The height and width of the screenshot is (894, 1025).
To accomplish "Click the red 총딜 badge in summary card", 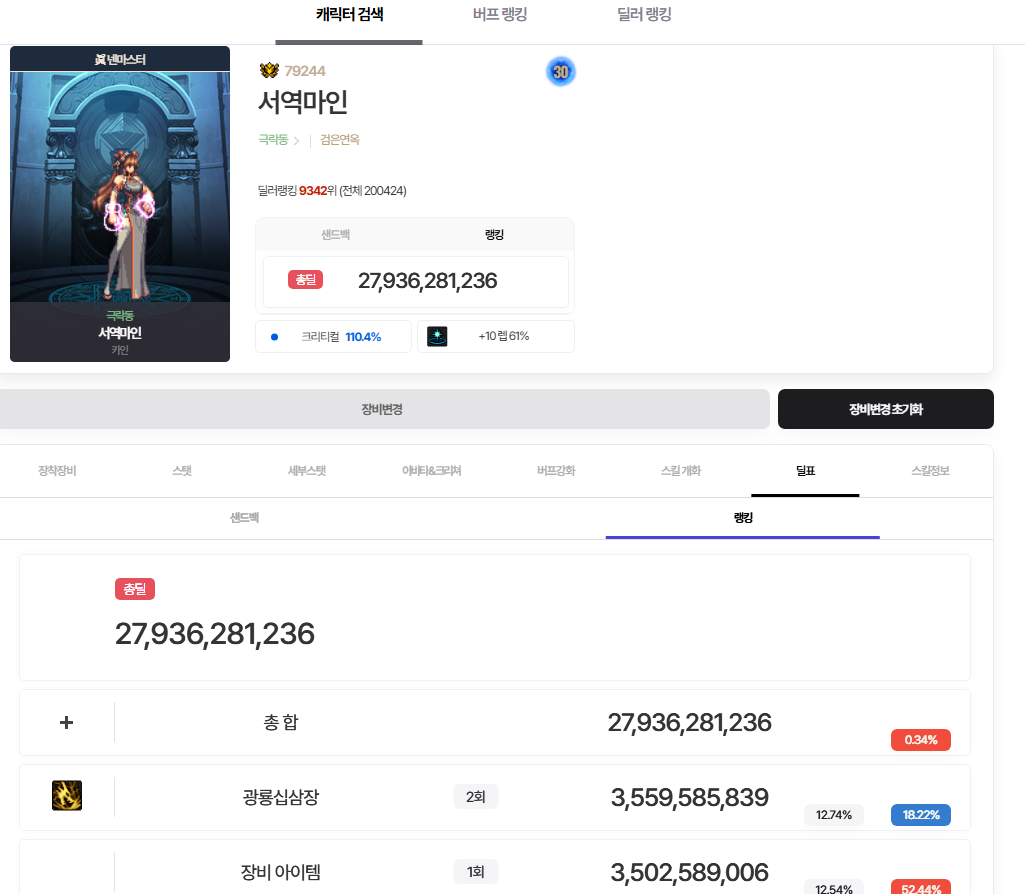I will [305, 280].
